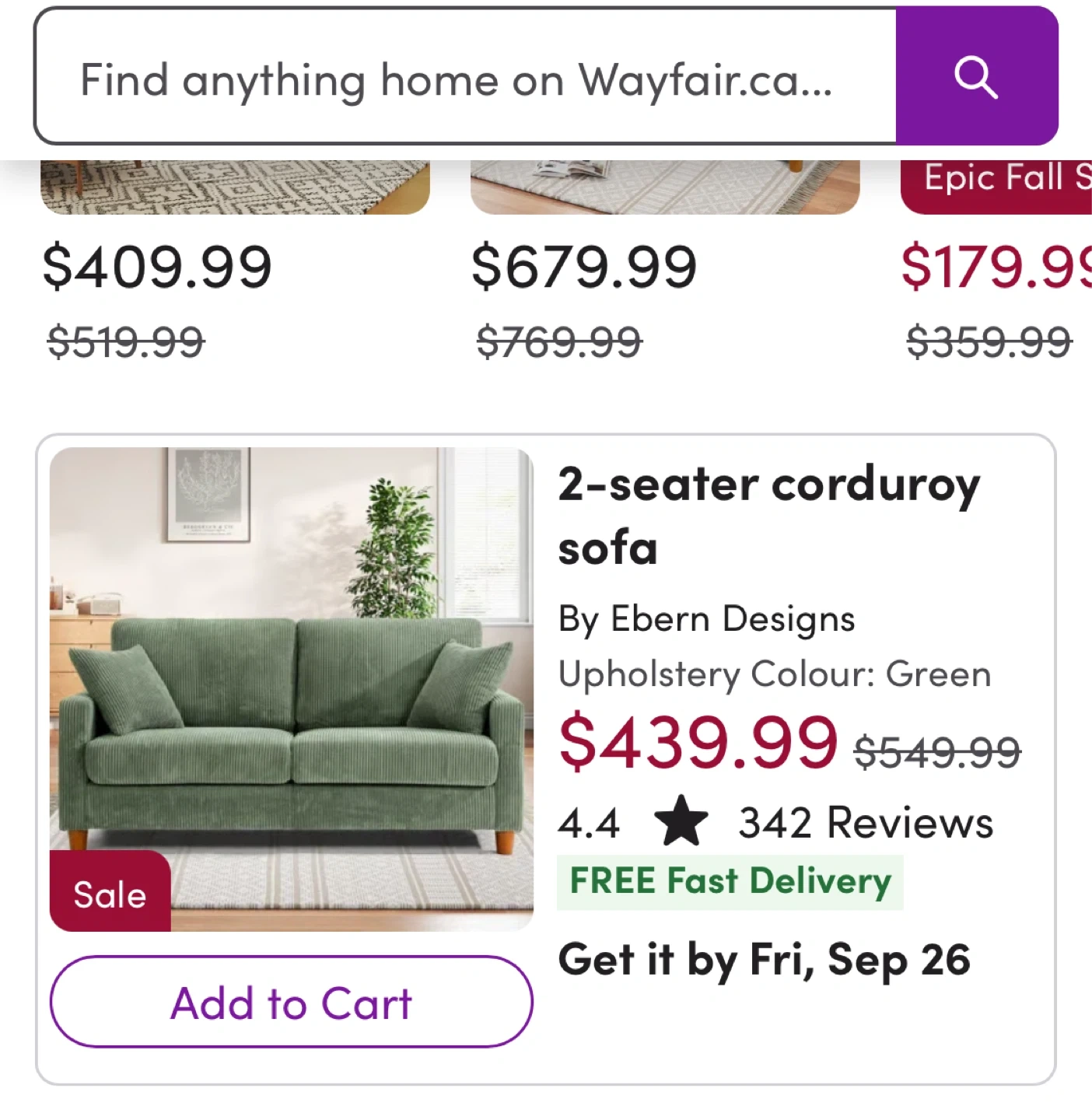This screenshot has height=1120, width=1092.
Task: Click the red Sale badge on sofa image
Action: click(110, 894)
